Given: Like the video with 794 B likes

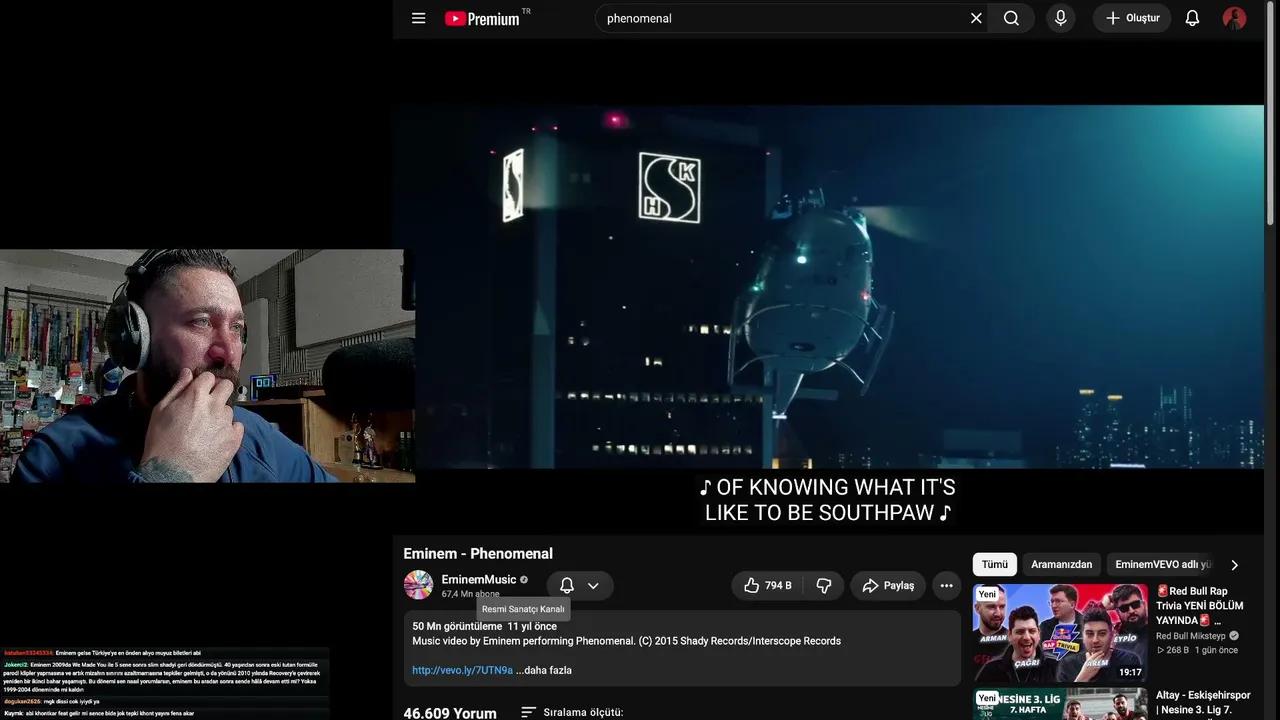Looking at the screenshot, I should tap(766, 585).
